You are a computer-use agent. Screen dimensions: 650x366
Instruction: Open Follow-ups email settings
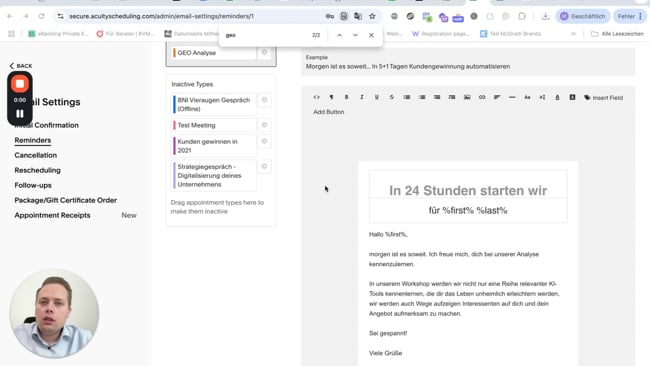[33, 185]
